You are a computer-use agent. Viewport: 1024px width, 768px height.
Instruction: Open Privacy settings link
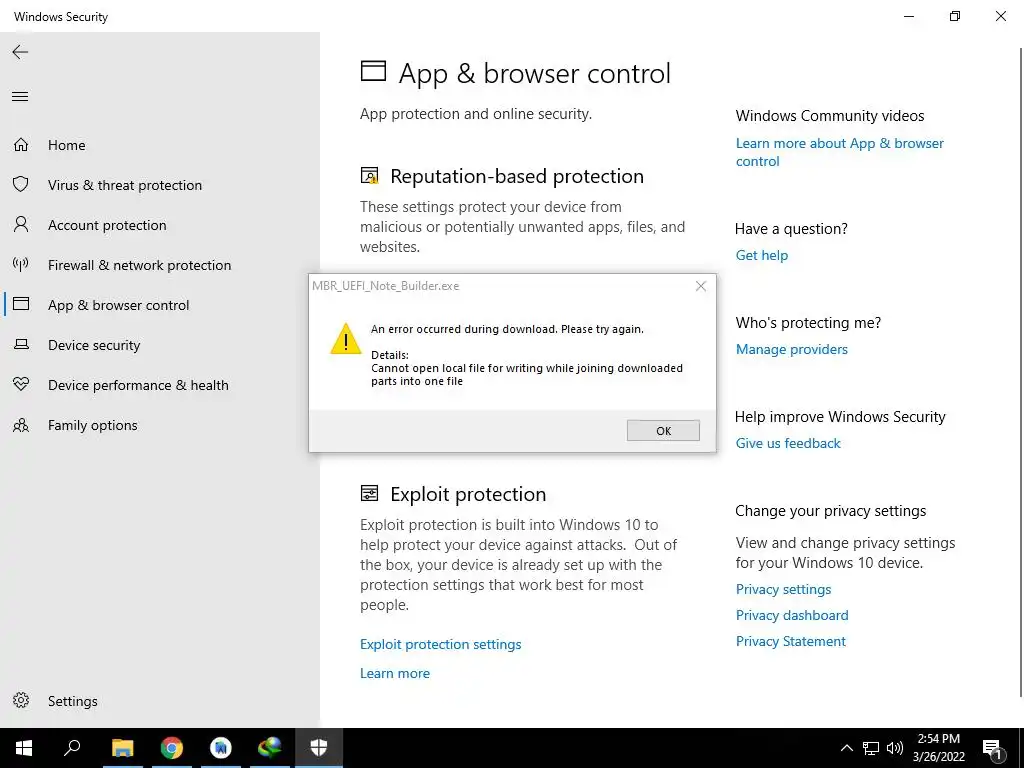coord(783,589)
